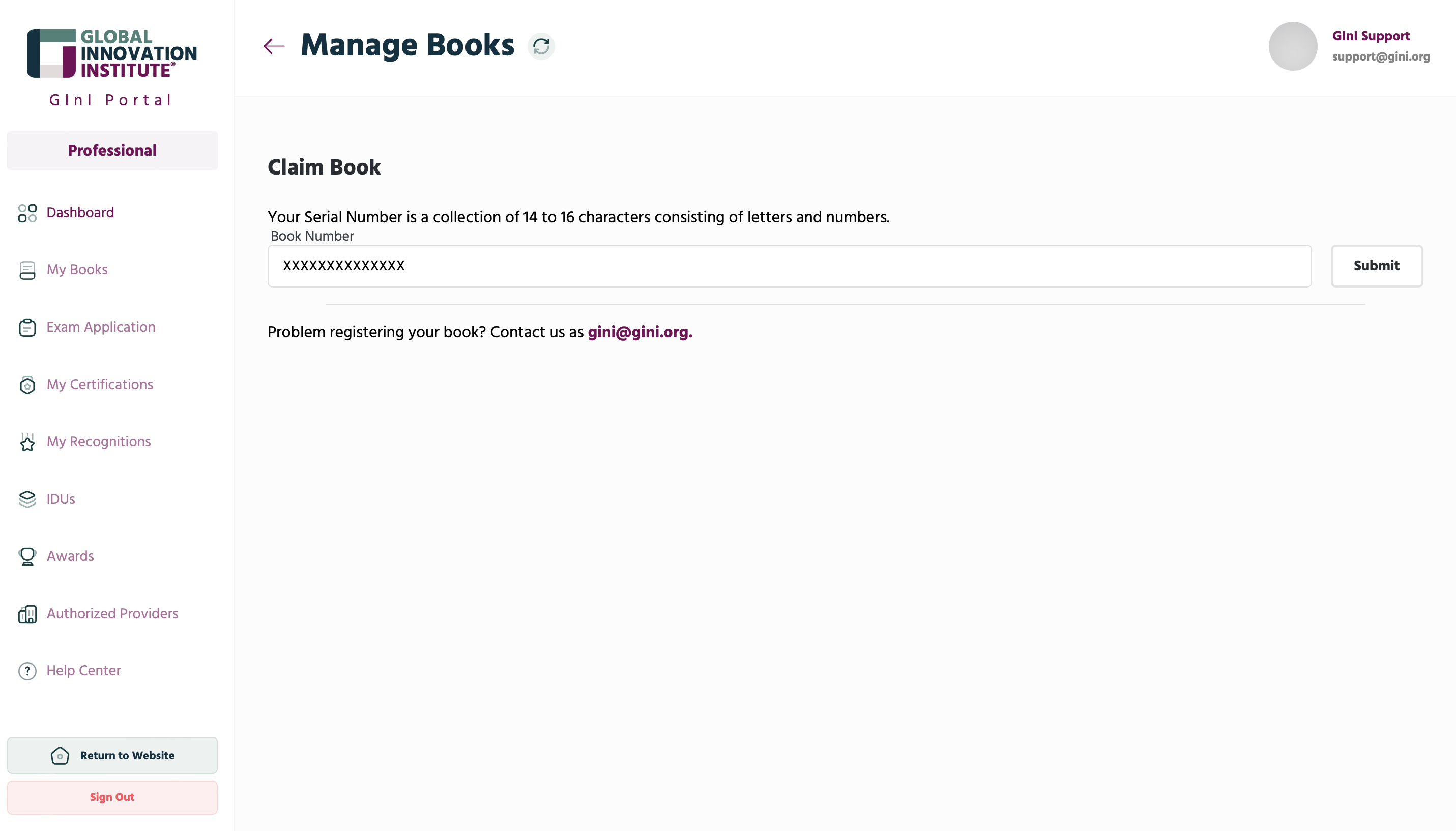Click the Global Innovation Institute logo

tap(112, 53)
